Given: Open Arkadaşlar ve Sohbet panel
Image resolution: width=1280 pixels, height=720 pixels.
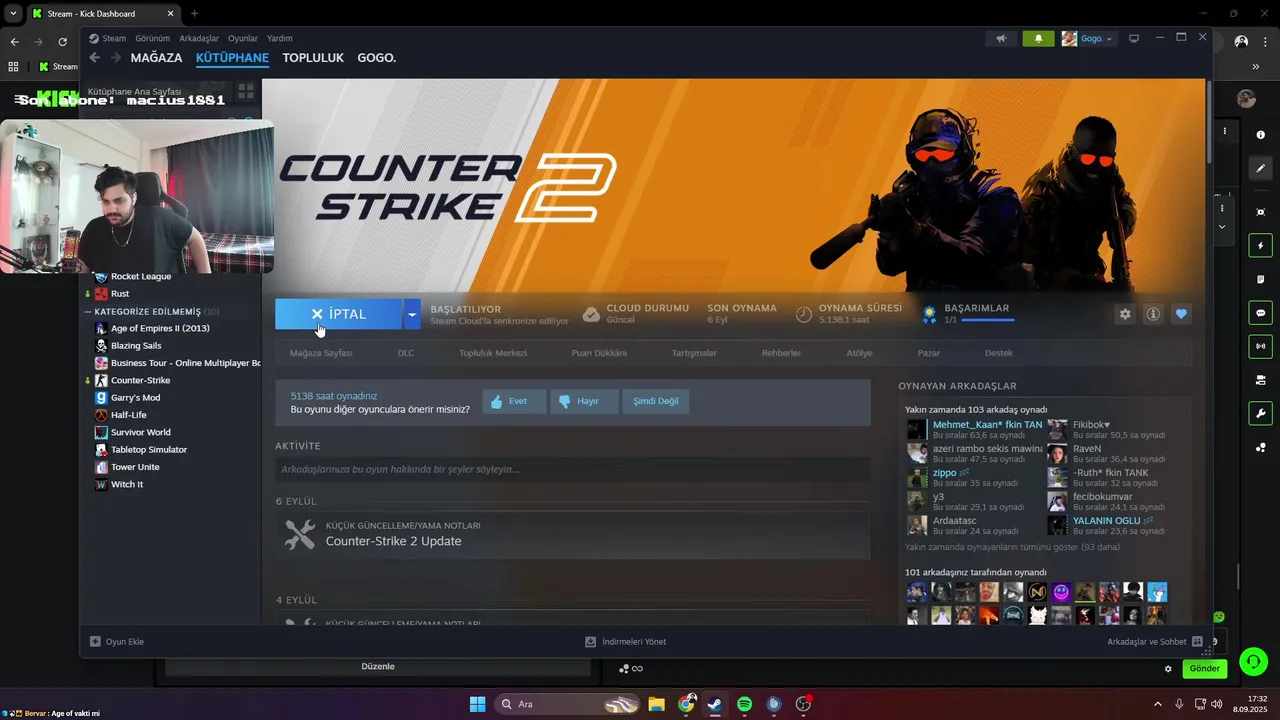Looking at the screenshot, I should click(x=1154, y=642).
